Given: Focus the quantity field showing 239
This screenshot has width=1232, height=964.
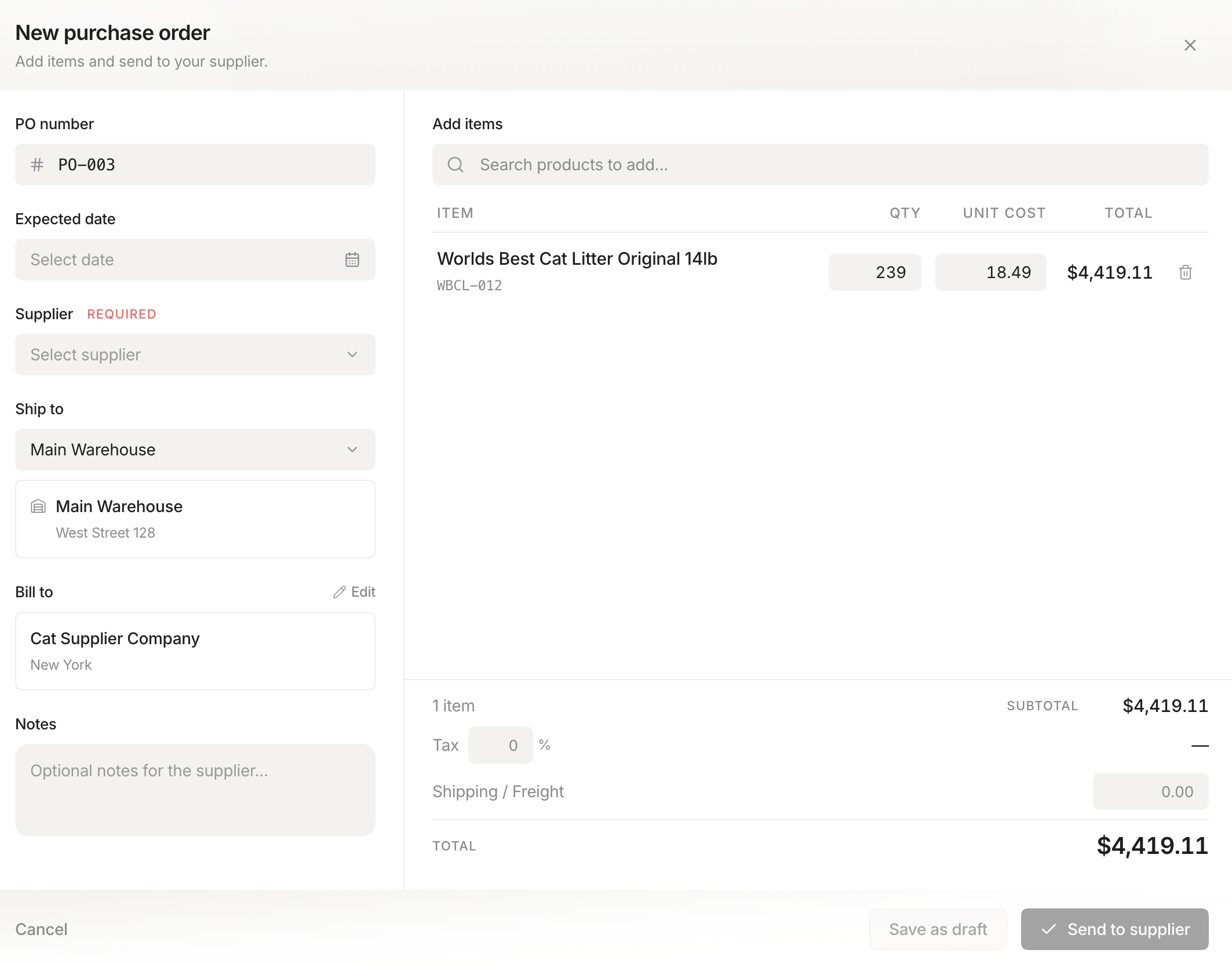Looking at the screenshot, I should (x=874, y=272).
